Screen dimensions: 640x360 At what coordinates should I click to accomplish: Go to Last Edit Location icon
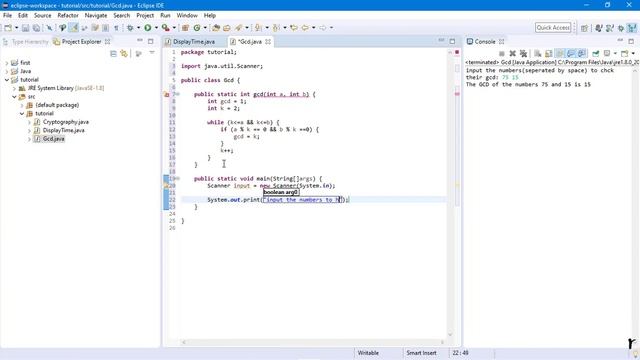tap(294, 28)
